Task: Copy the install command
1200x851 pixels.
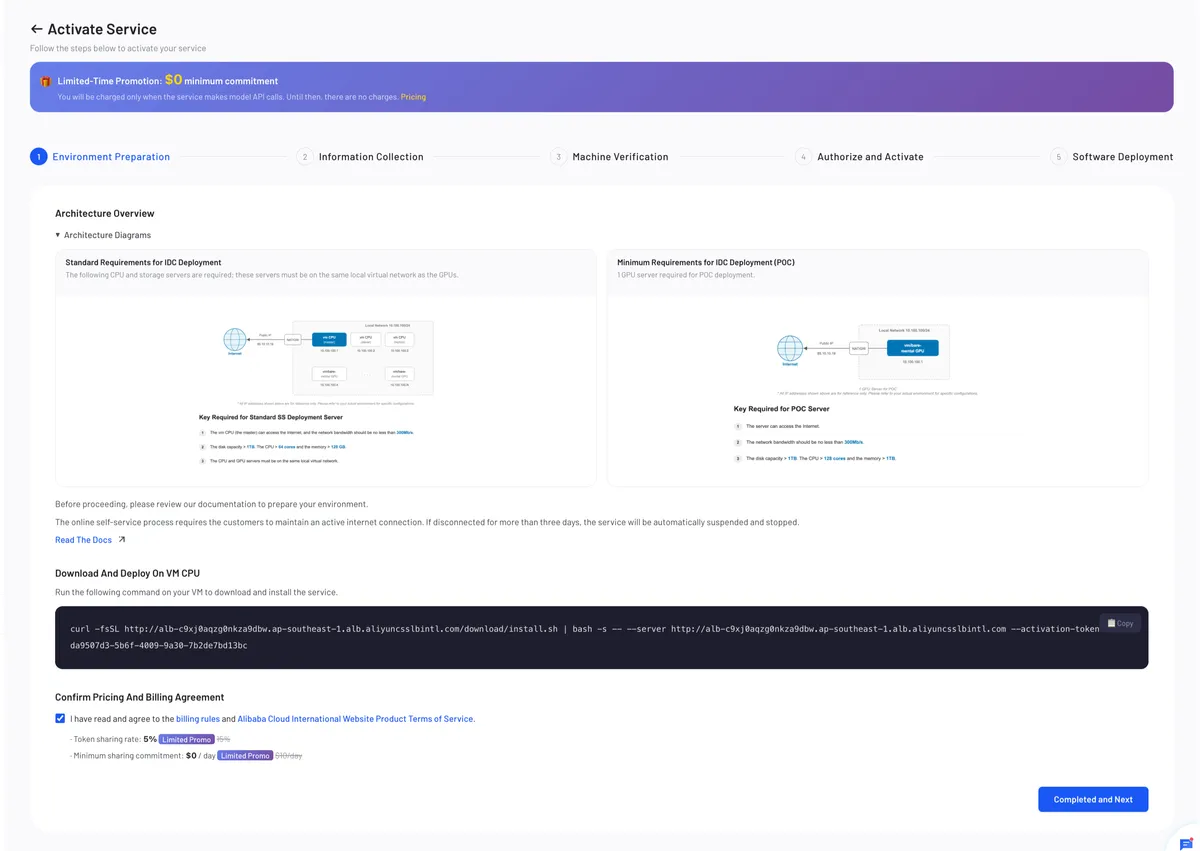Action: pyautogui.click(x=1120, y=623)
